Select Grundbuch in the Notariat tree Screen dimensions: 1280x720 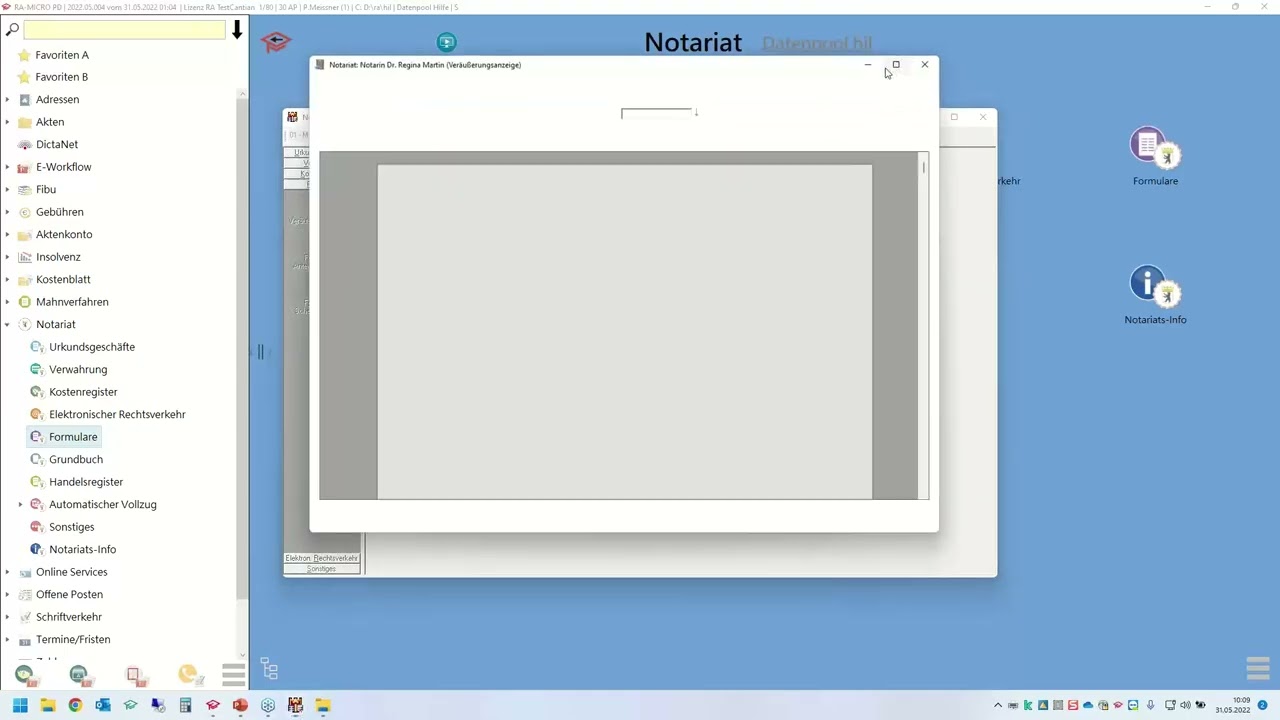click(x=76, y=459)
